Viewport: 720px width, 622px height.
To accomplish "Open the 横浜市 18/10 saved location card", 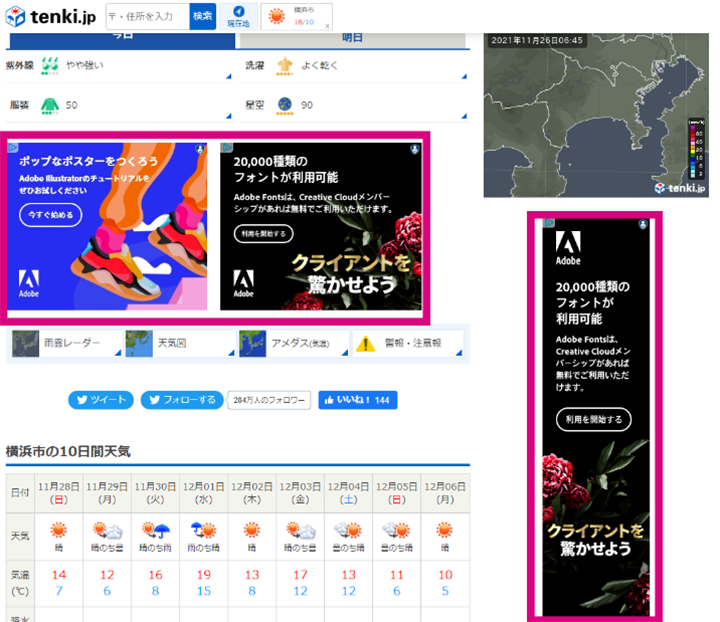I will (297, 17).
